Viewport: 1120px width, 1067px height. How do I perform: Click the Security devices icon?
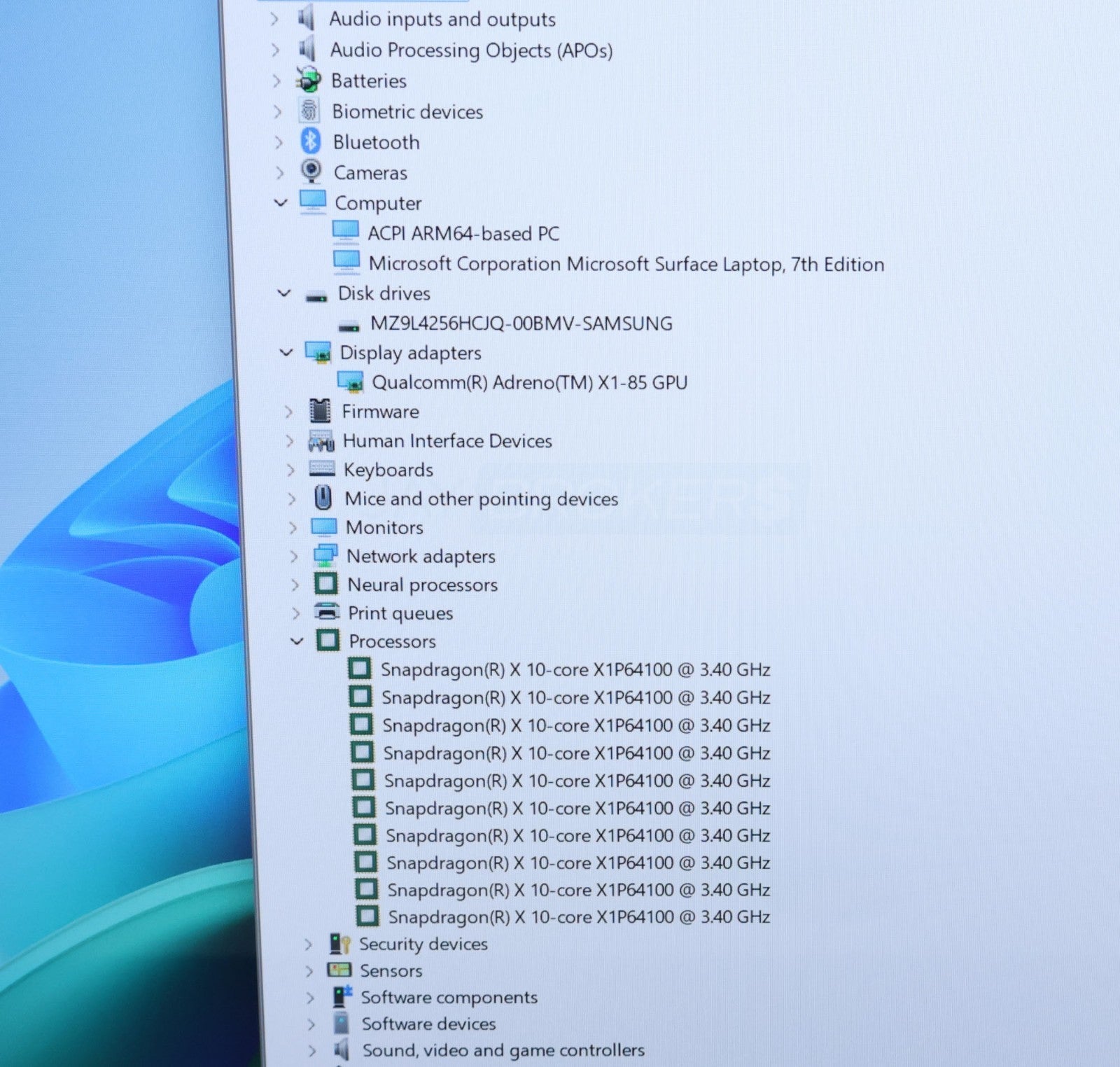pos(339,944)
